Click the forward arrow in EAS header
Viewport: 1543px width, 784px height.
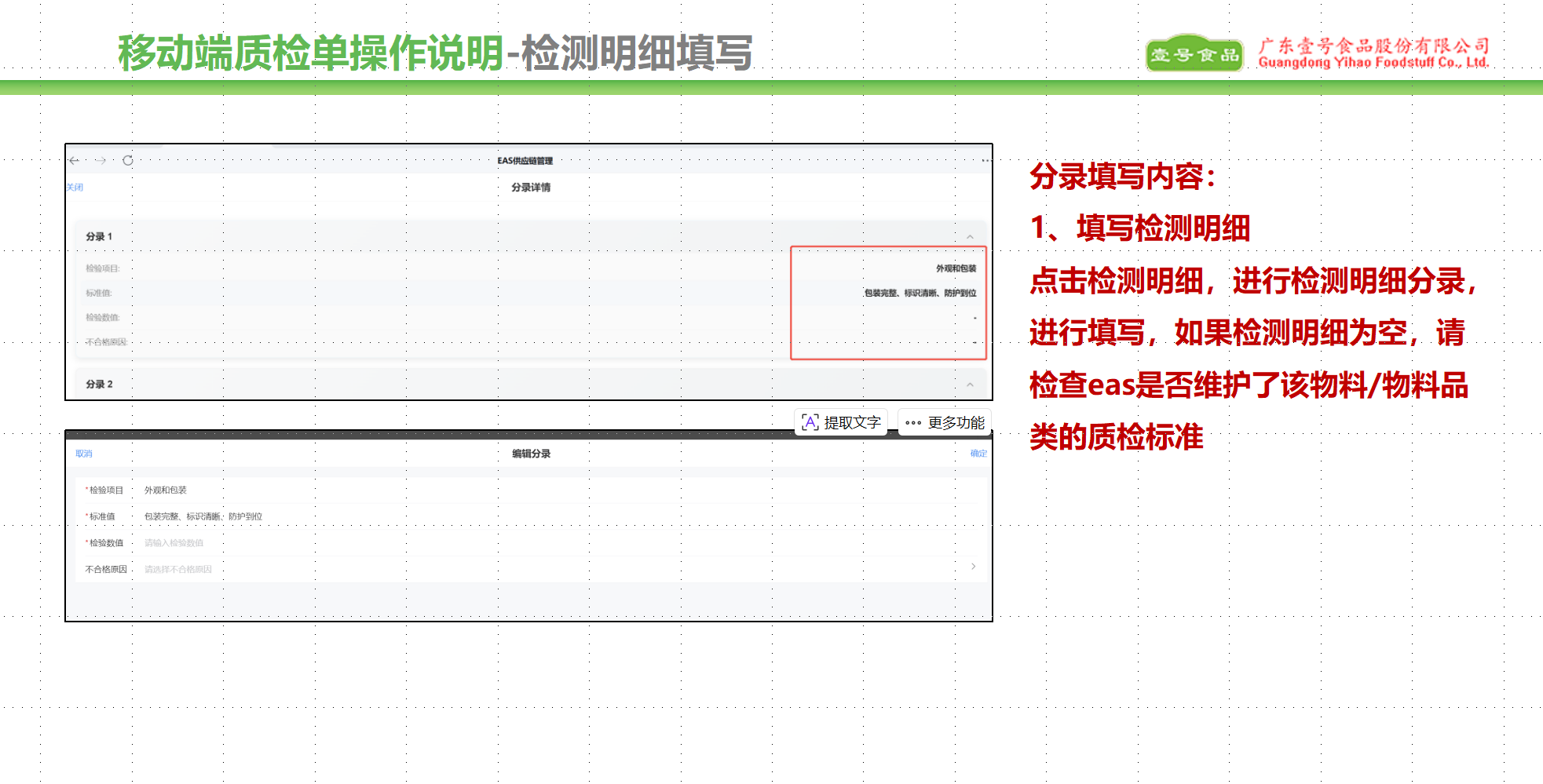(x=101, y=161)
